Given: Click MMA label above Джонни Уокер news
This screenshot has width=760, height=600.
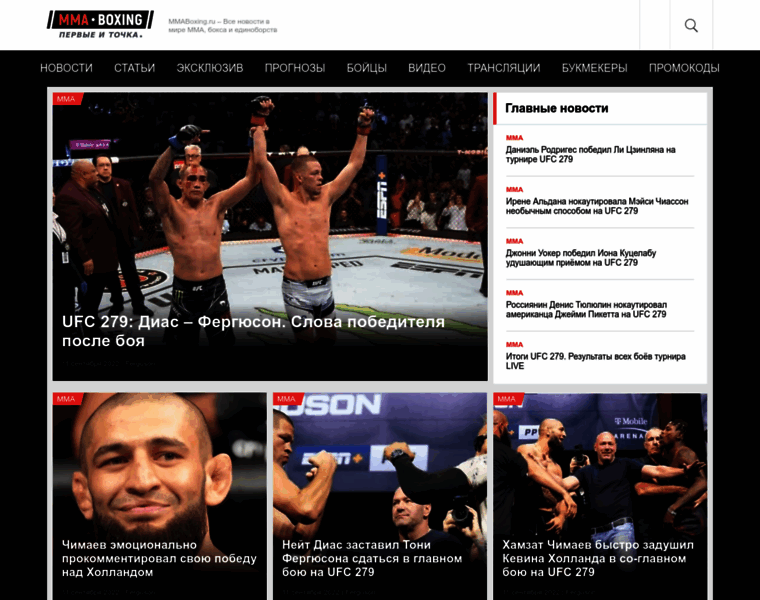Looking at the screenshot, I should tap(514, 241).
